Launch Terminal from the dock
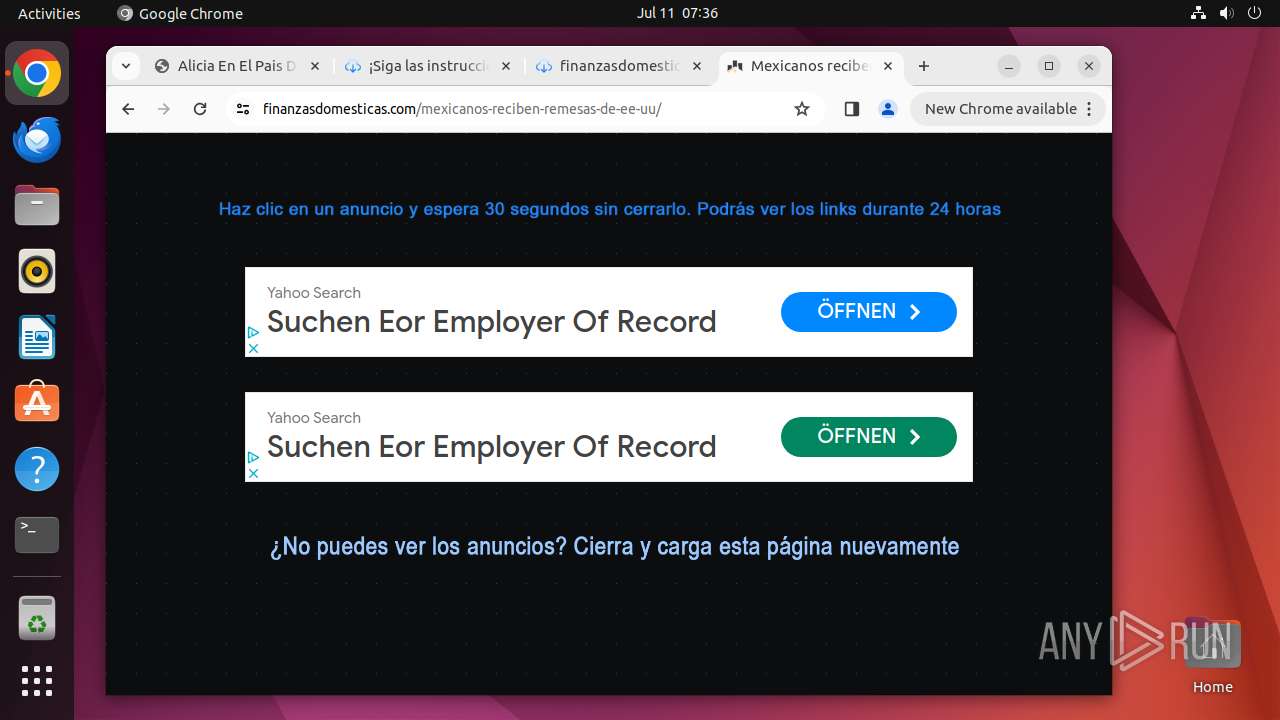 pyautogui.click(x=37, y=535)
